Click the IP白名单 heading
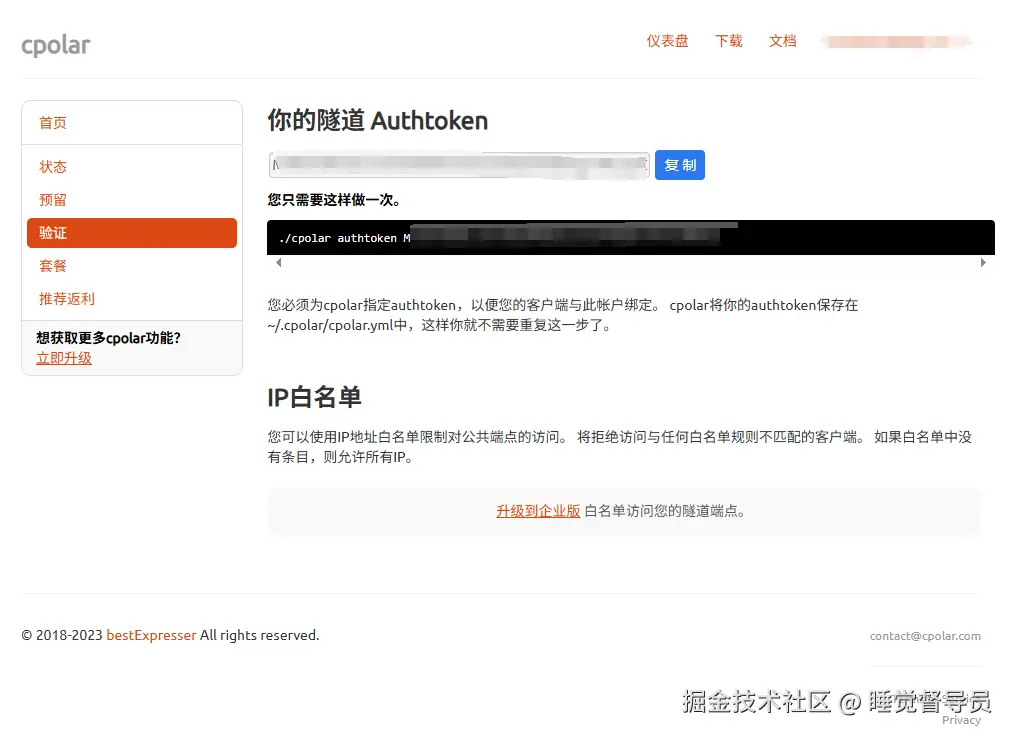Viewport: 1014px width, 737px height. [x=314, y=397]
